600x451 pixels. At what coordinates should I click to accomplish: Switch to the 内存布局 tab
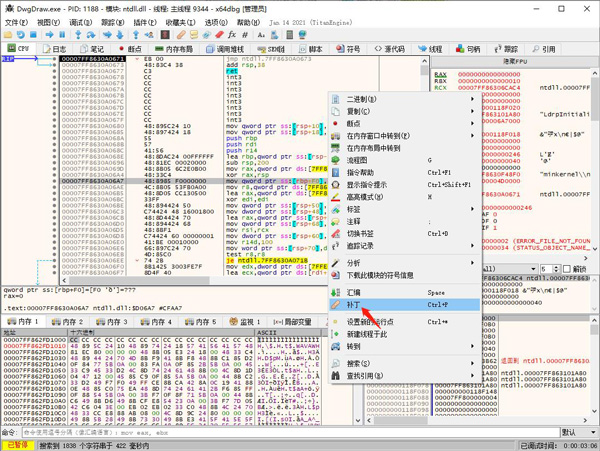click(x=174, y=49)
